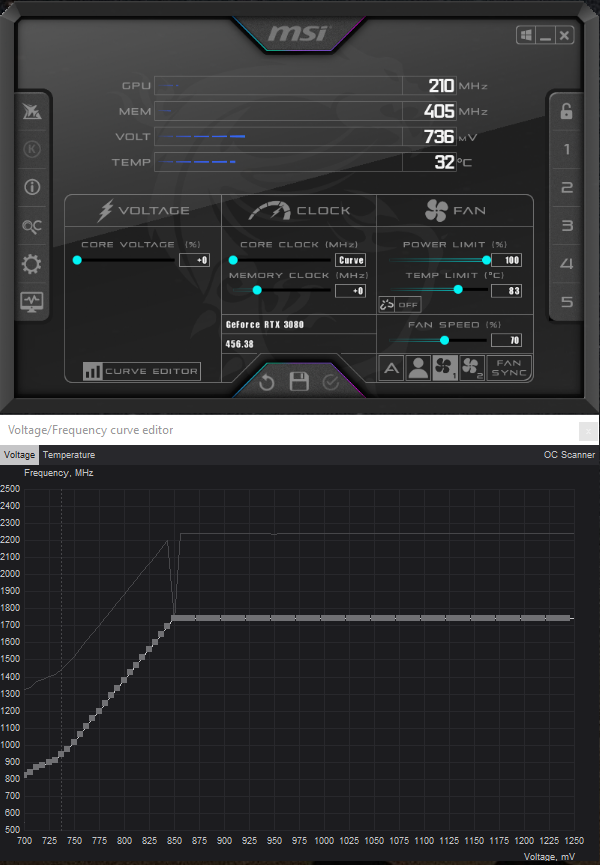
Task: Click the temp limit slider handle
Action: click(x=458, y=290)
